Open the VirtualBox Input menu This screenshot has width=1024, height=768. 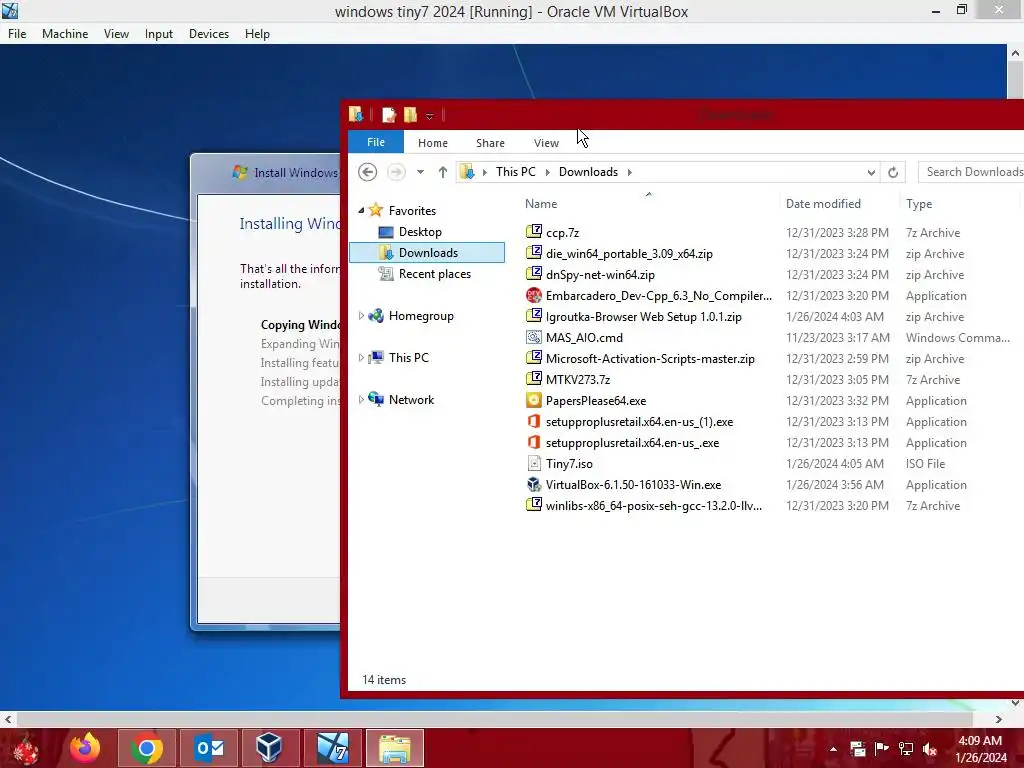tap(159, 33)
